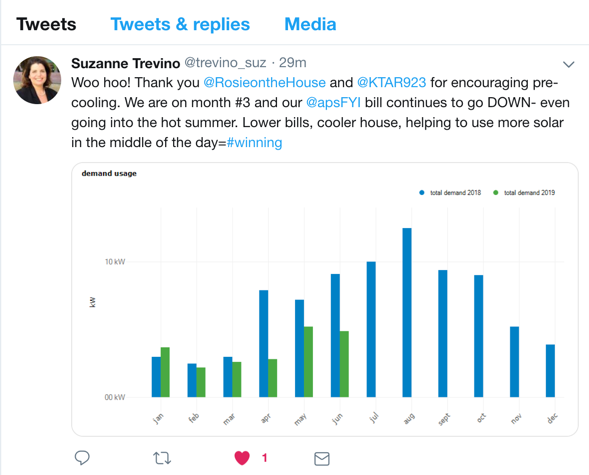Open the Media tab
This screenshot has height=475, width=589.
pos(310,24)
